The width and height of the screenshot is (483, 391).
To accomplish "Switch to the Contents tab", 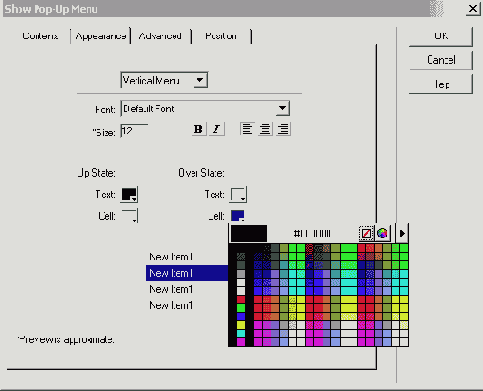I will point(40,36).
